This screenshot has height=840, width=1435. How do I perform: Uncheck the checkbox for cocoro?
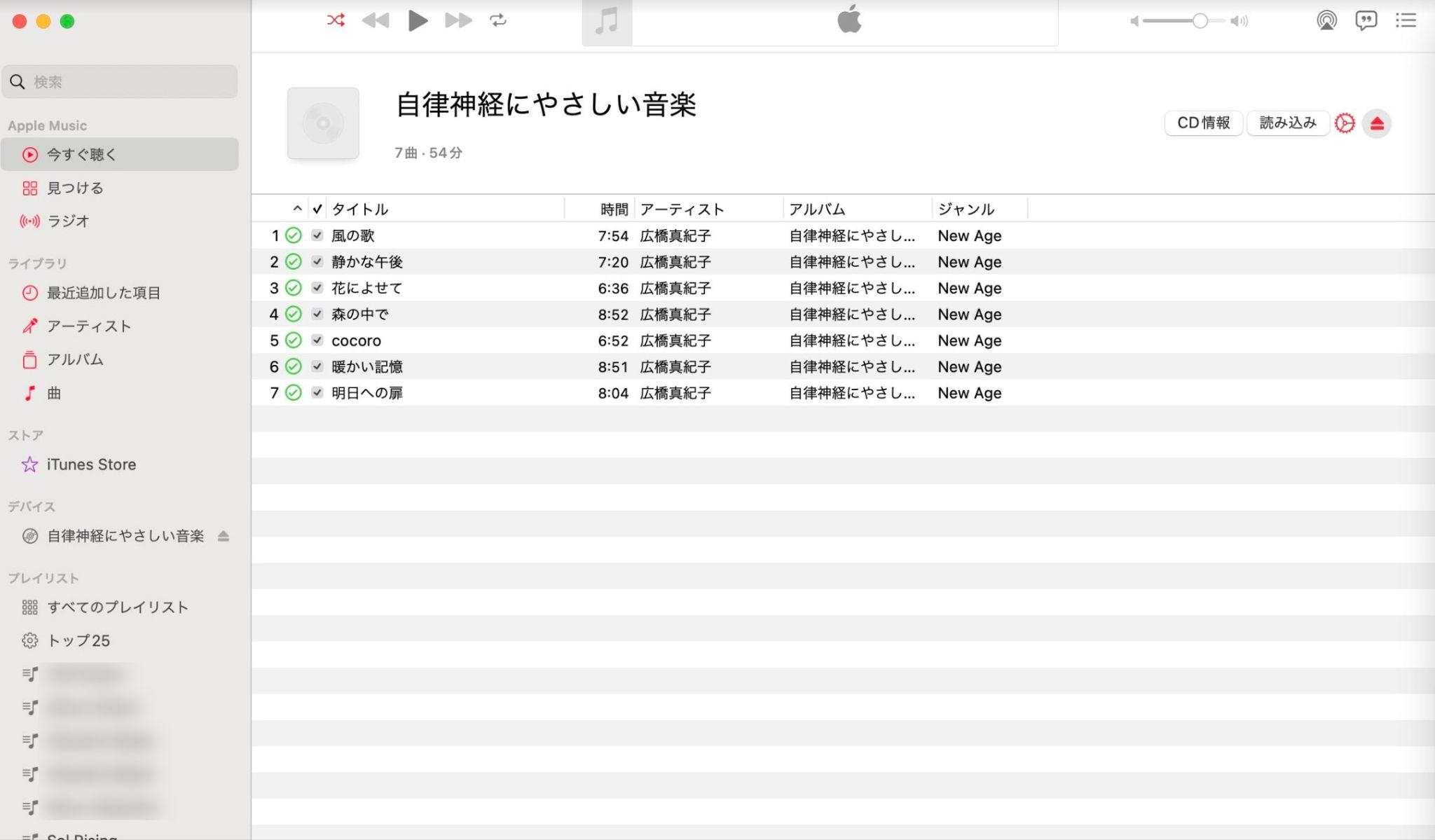[x=317, y=340]
